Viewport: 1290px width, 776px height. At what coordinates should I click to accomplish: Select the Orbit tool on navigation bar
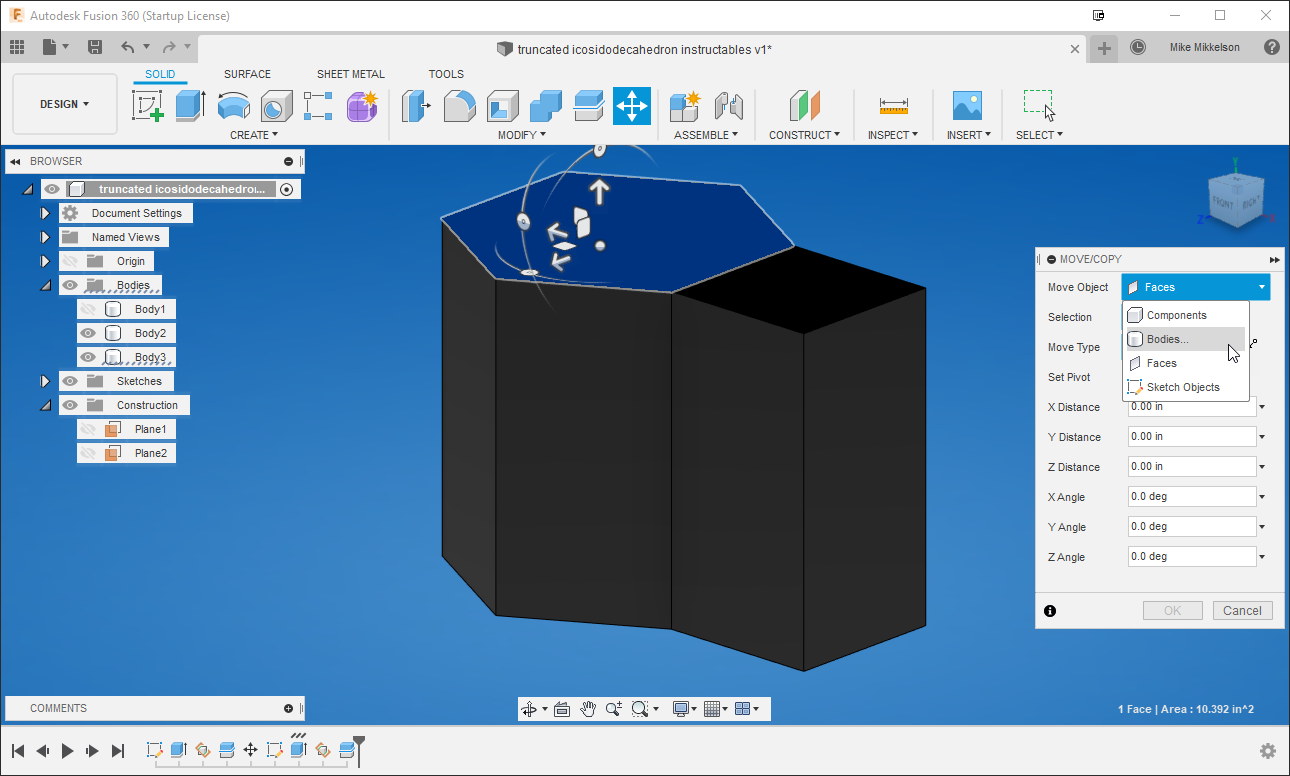528,708
